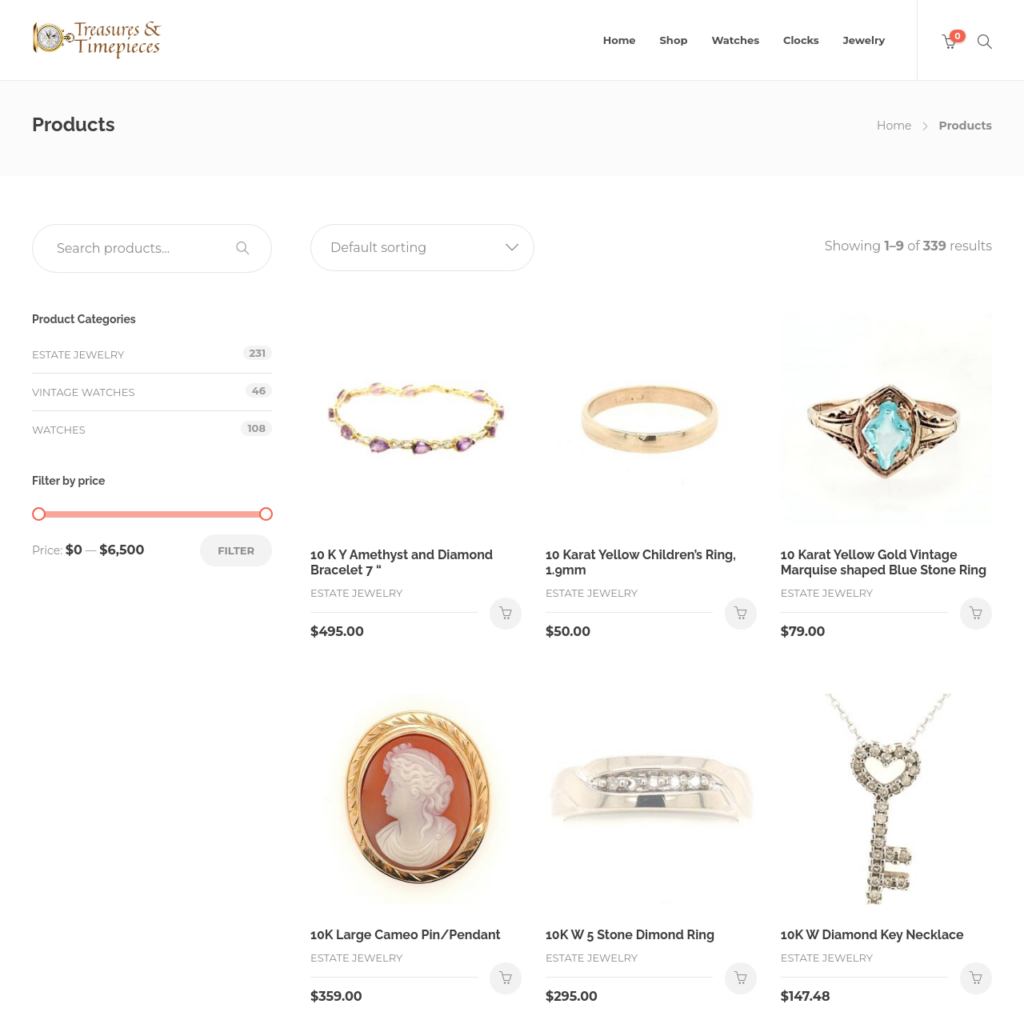This screenshot has height=1024, width=1024.
Task: Open the Default sorting dropdown
Action: coord(422,248)
